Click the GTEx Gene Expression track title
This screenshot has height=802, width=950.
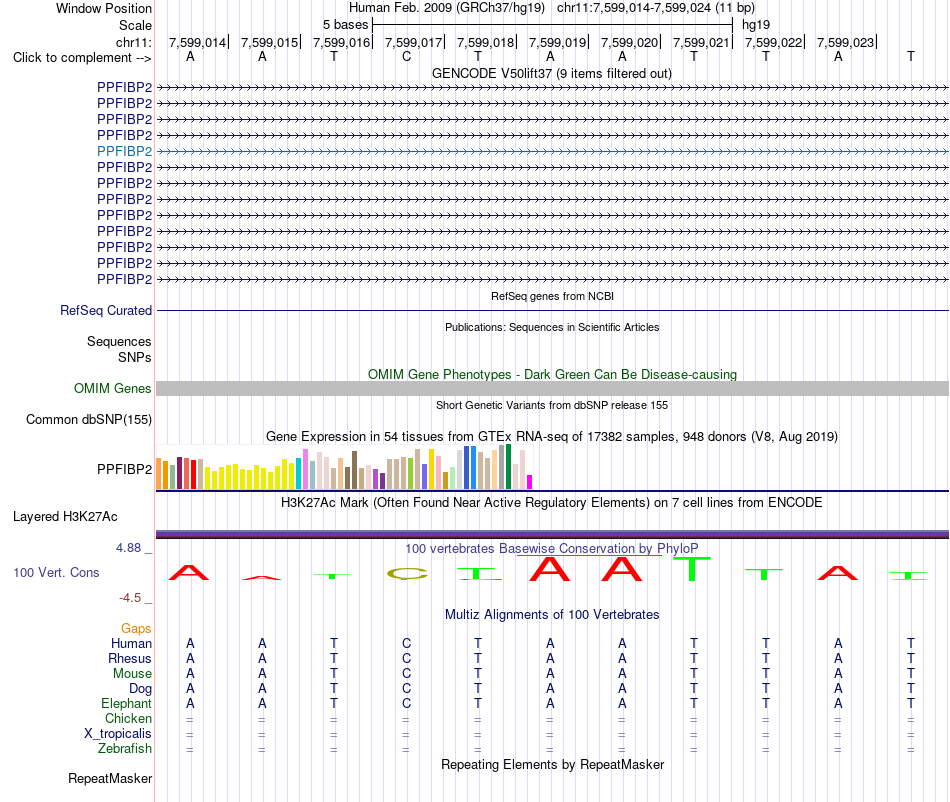[x=551, y=437]
